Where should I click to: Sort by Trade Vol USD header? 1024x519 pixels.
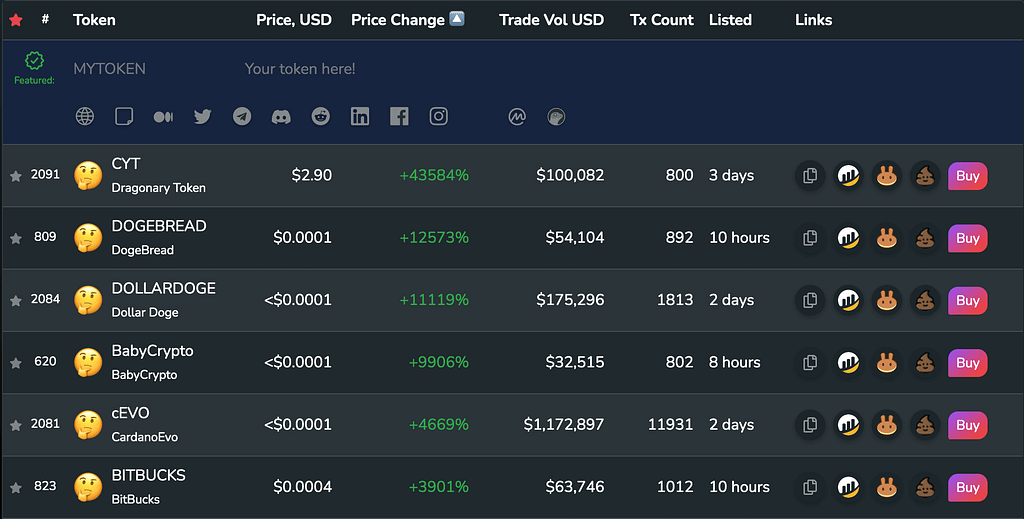click(x=551, y=20)
